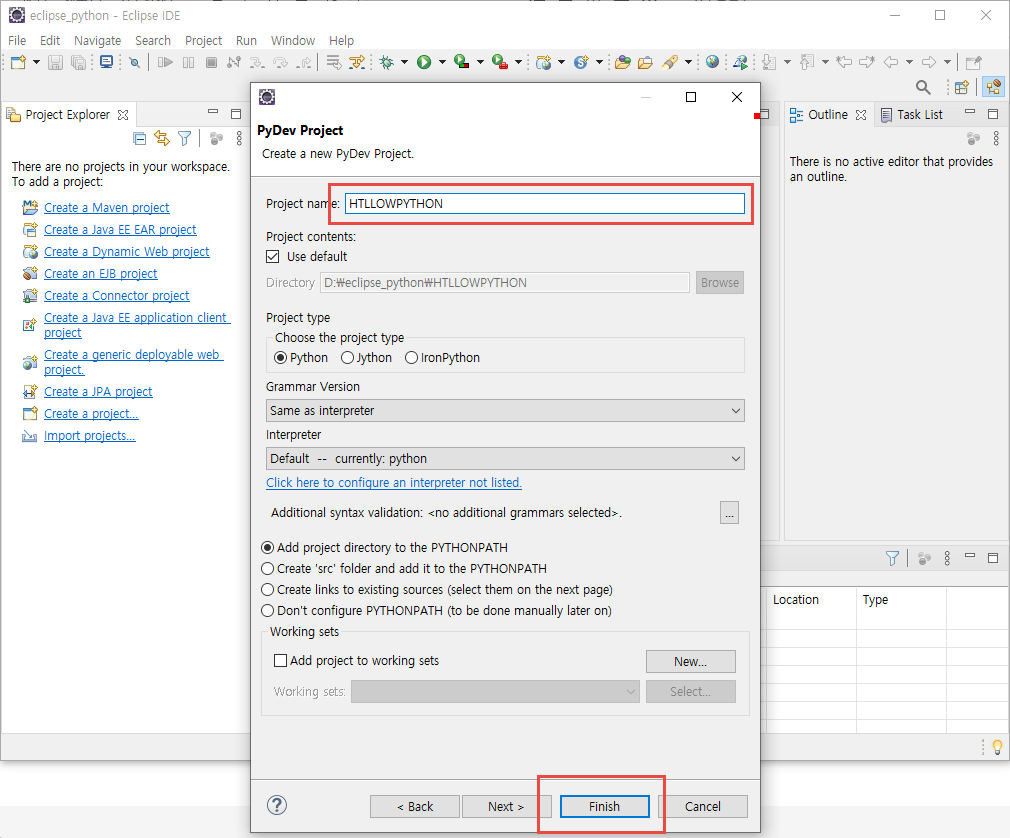The height and width of the screenshot is (838, 1010).
Task: Click the Run with Coverage icon
Action: coord(461,62)
